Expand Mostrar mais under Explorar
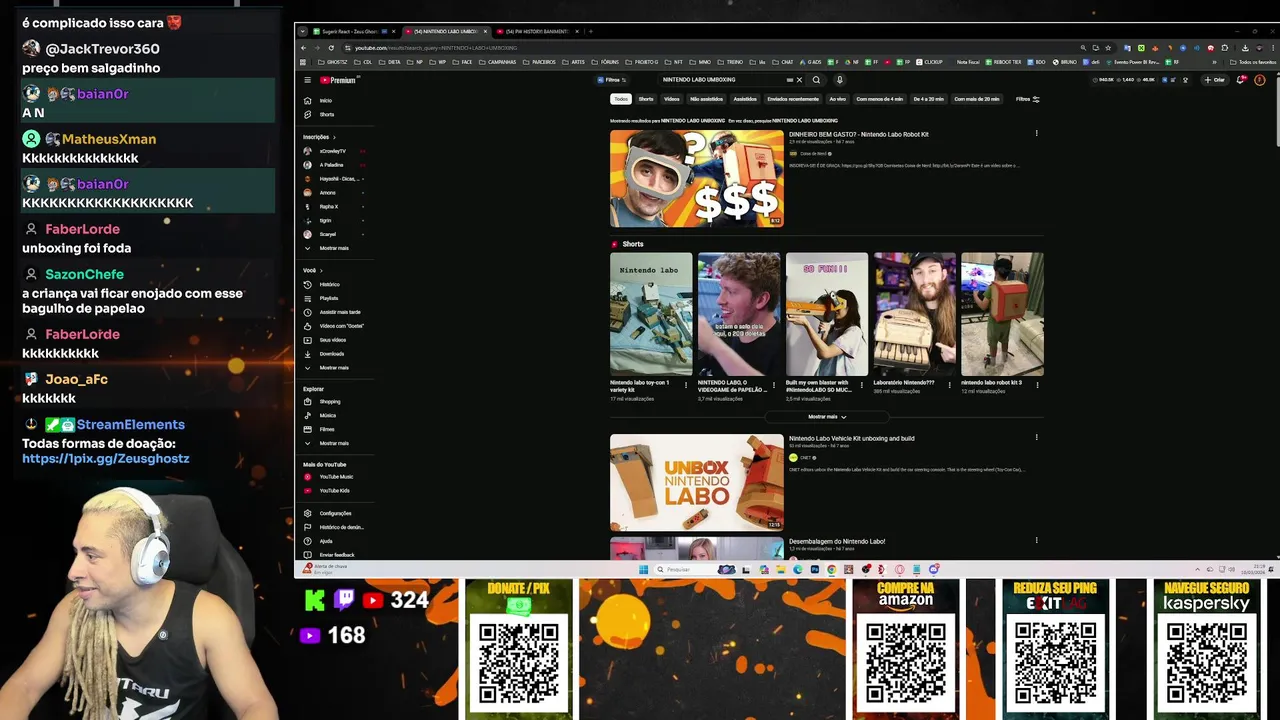The image size is (1280, 720). [x=334, y=443]
